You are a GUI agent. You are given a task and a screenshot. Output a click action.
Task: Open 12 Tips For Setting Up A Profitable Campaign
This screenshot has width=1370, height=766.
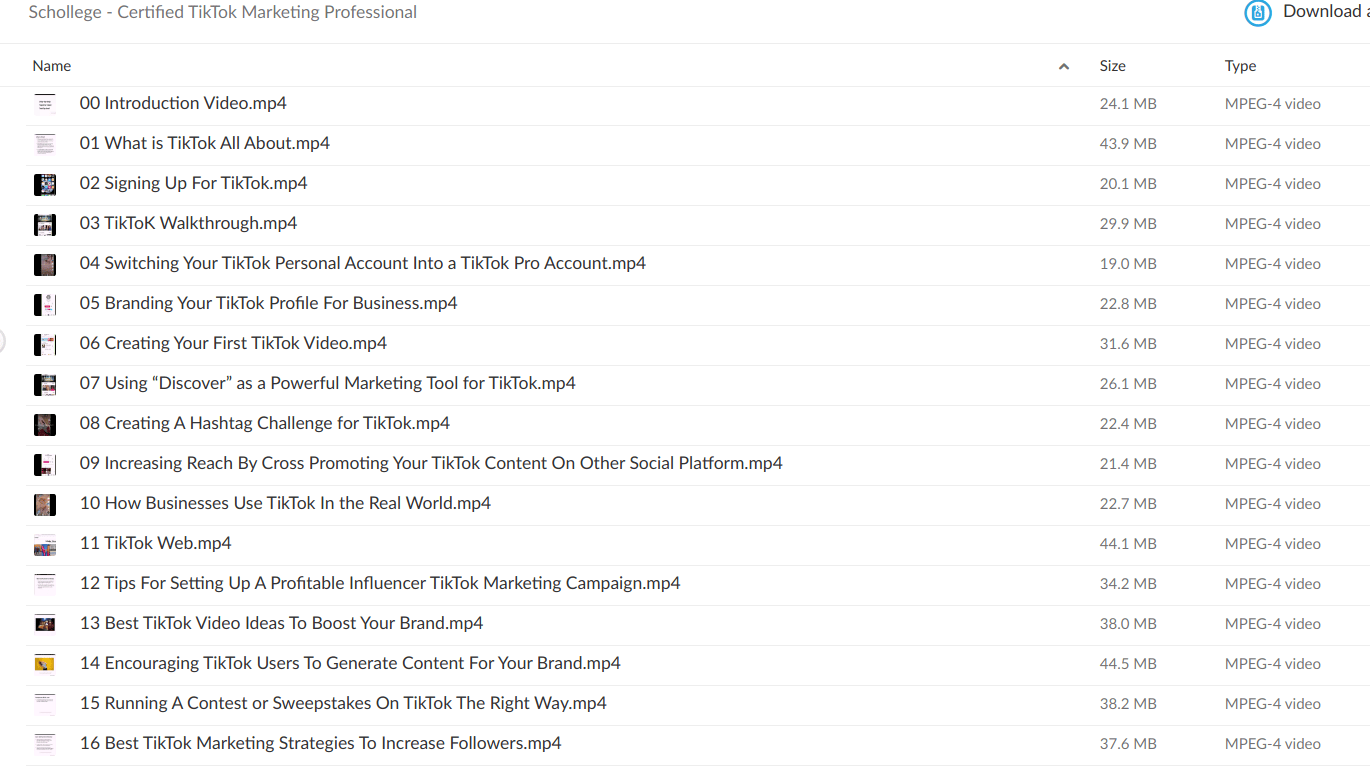pos(379,583)
